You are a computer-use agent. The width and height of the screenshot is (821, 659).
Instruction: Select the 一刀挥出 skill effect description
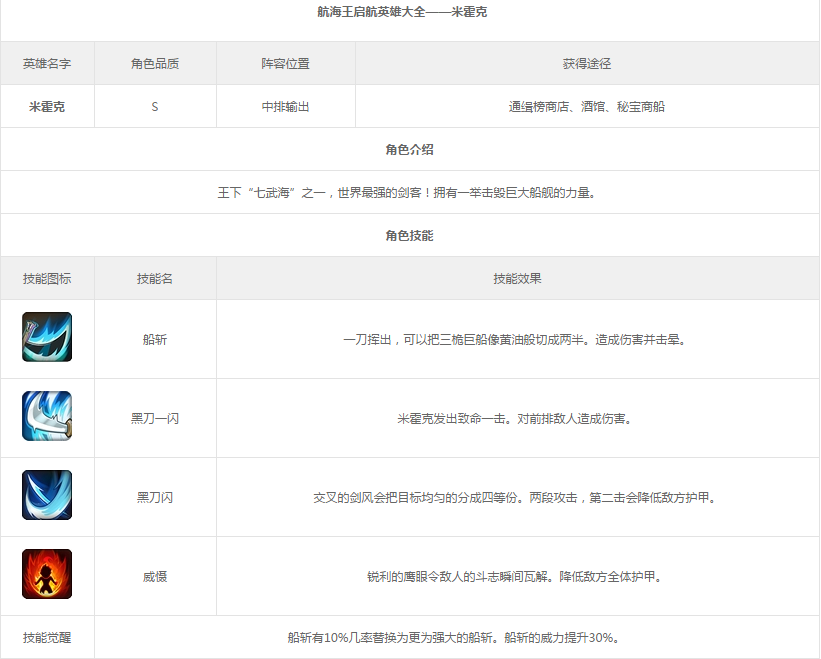(515, 340)
